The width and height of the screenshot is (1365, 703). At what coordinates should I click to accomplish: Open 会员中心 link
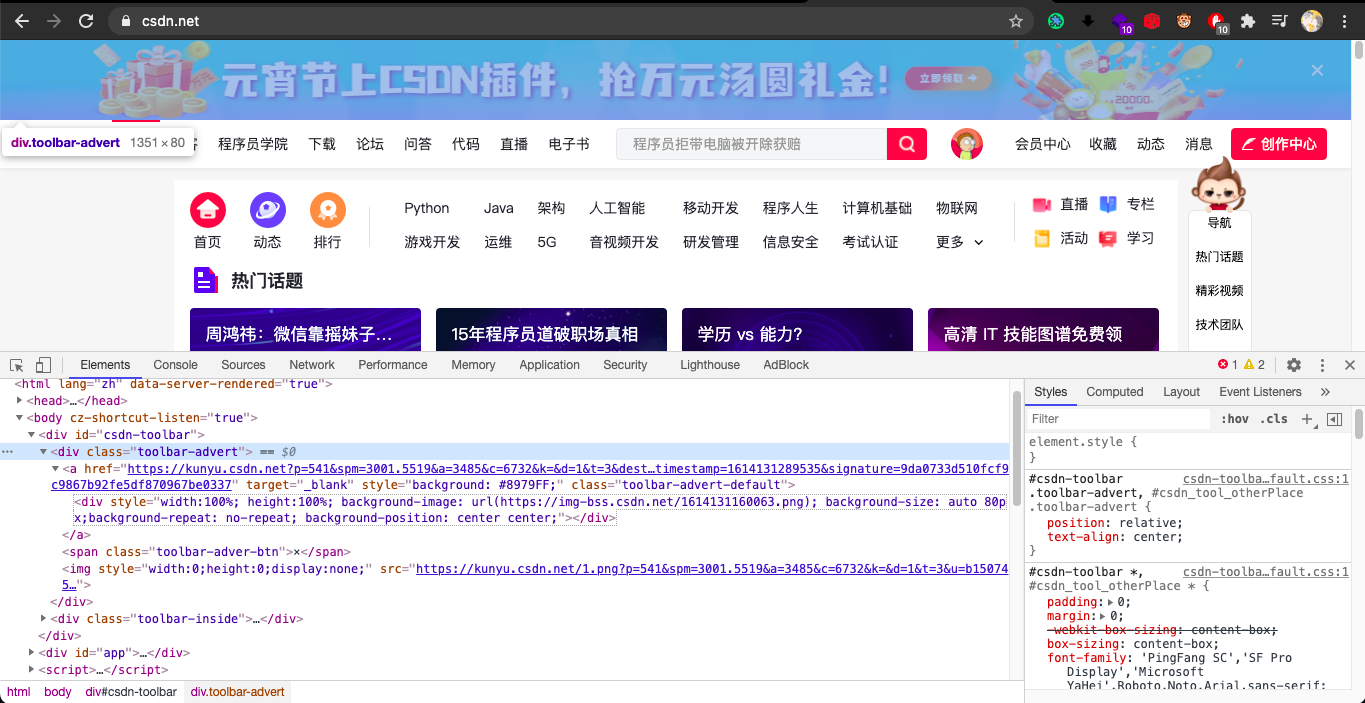1043,144
